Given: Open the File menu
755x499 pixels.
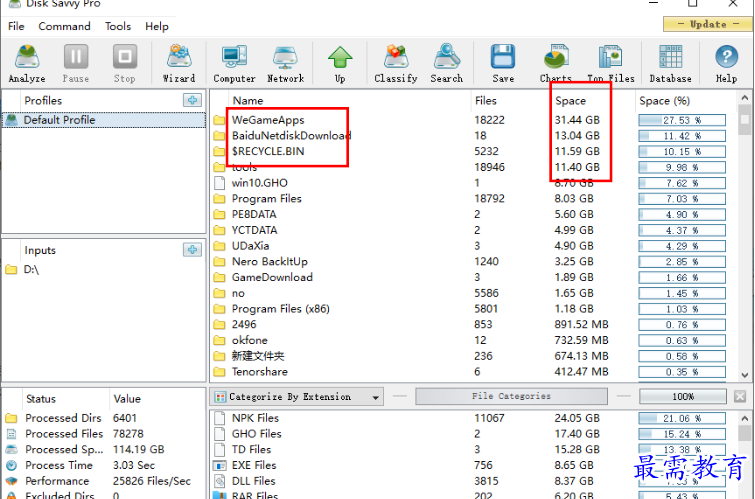Looking at the screenshot, I should [x=16, y=26].
